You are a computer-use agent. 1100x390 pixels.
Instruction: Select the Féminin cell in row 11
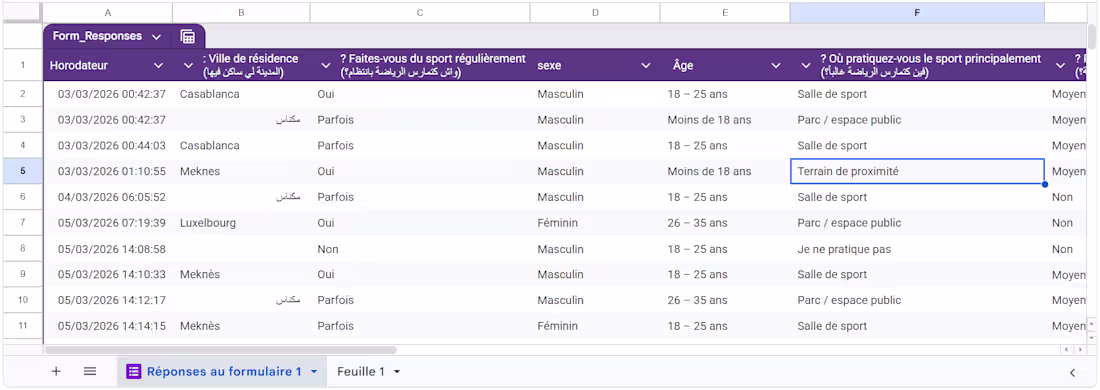click(x=595, y=326)
